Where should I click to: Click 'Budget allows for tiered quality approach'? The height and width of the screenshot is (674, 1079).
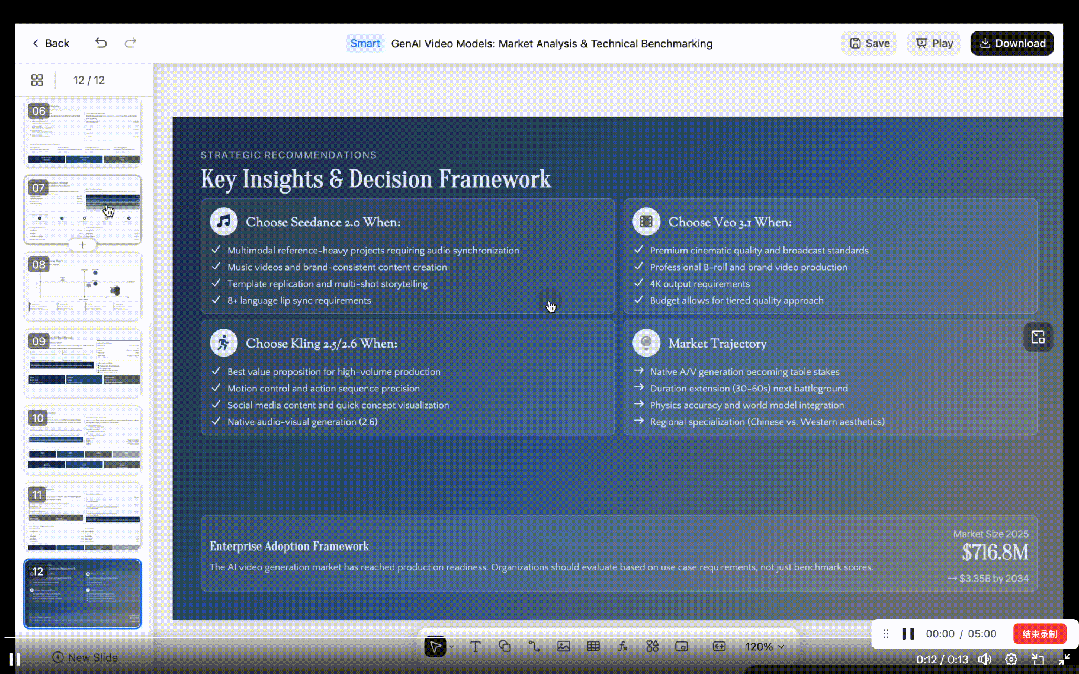coord(736,300)
